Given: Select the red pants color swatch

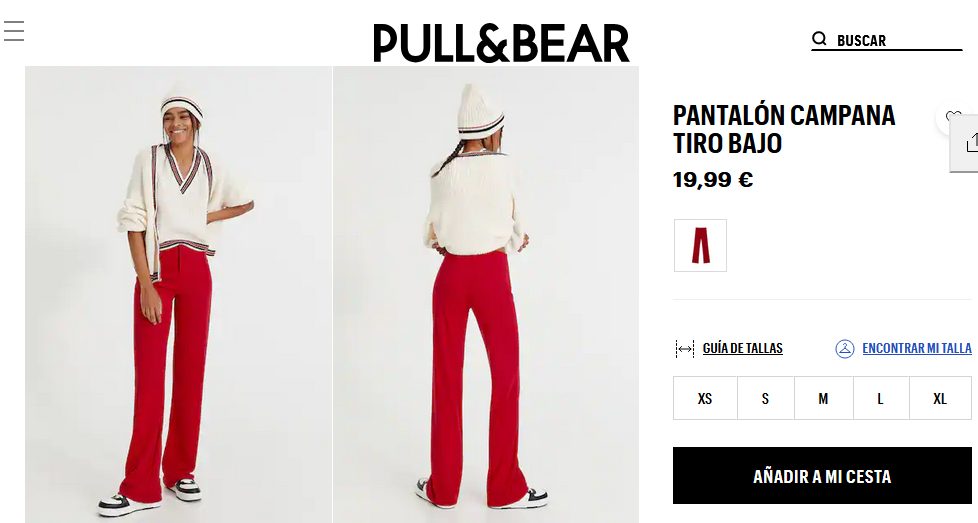Looking at the screenshot, I should (700, 246).
